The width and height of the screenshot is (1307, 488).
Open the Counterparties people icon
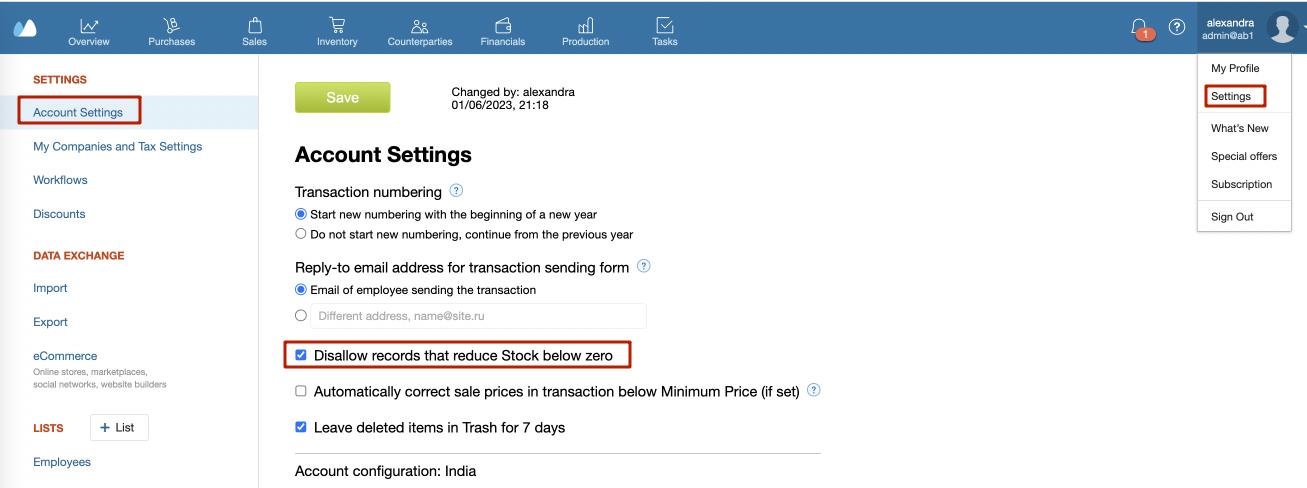(420, 26)
